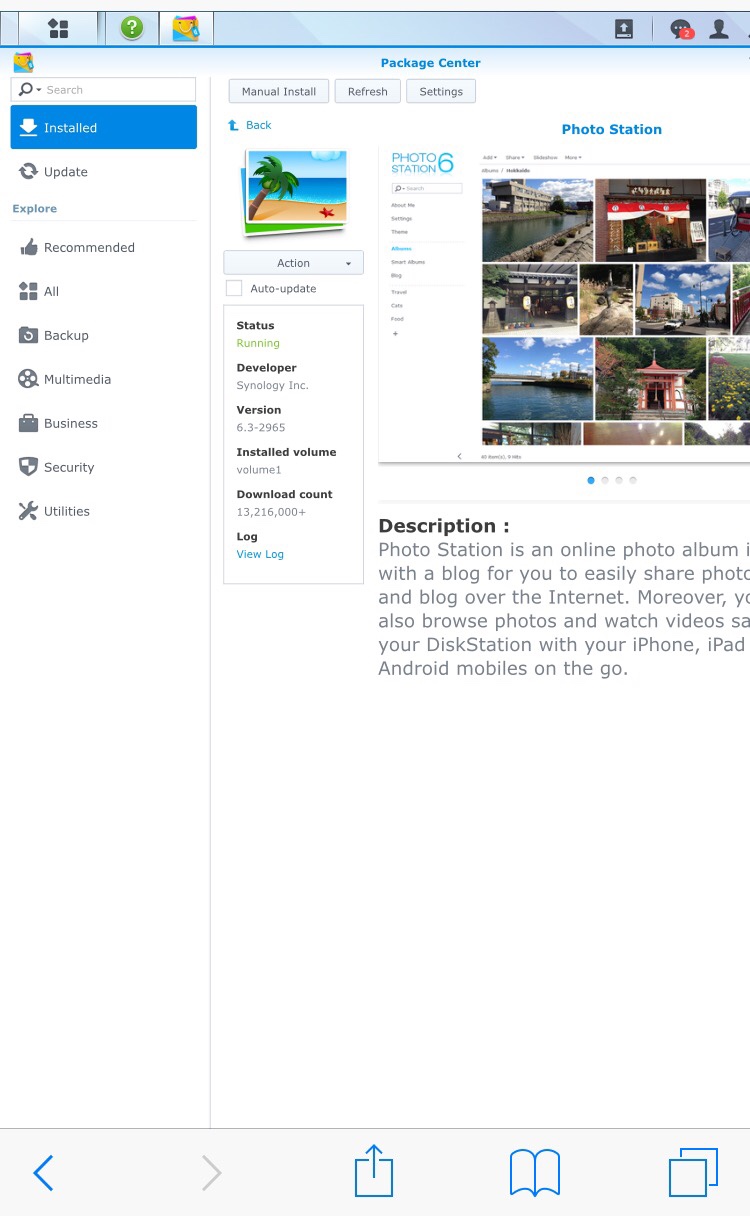Click the Photo Station screenshot preview
This screenshot has width=750, height=1216.
point(564,305)
